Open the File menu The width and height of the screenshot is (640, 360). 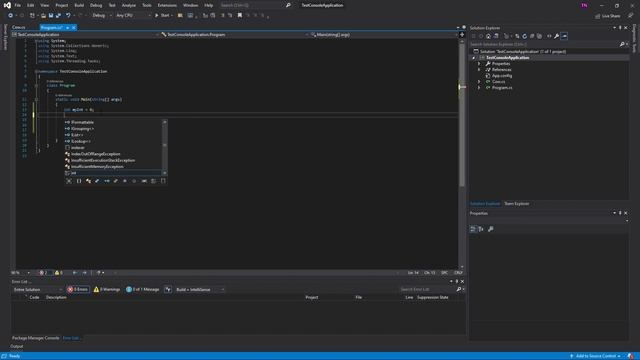click(17, 5)
